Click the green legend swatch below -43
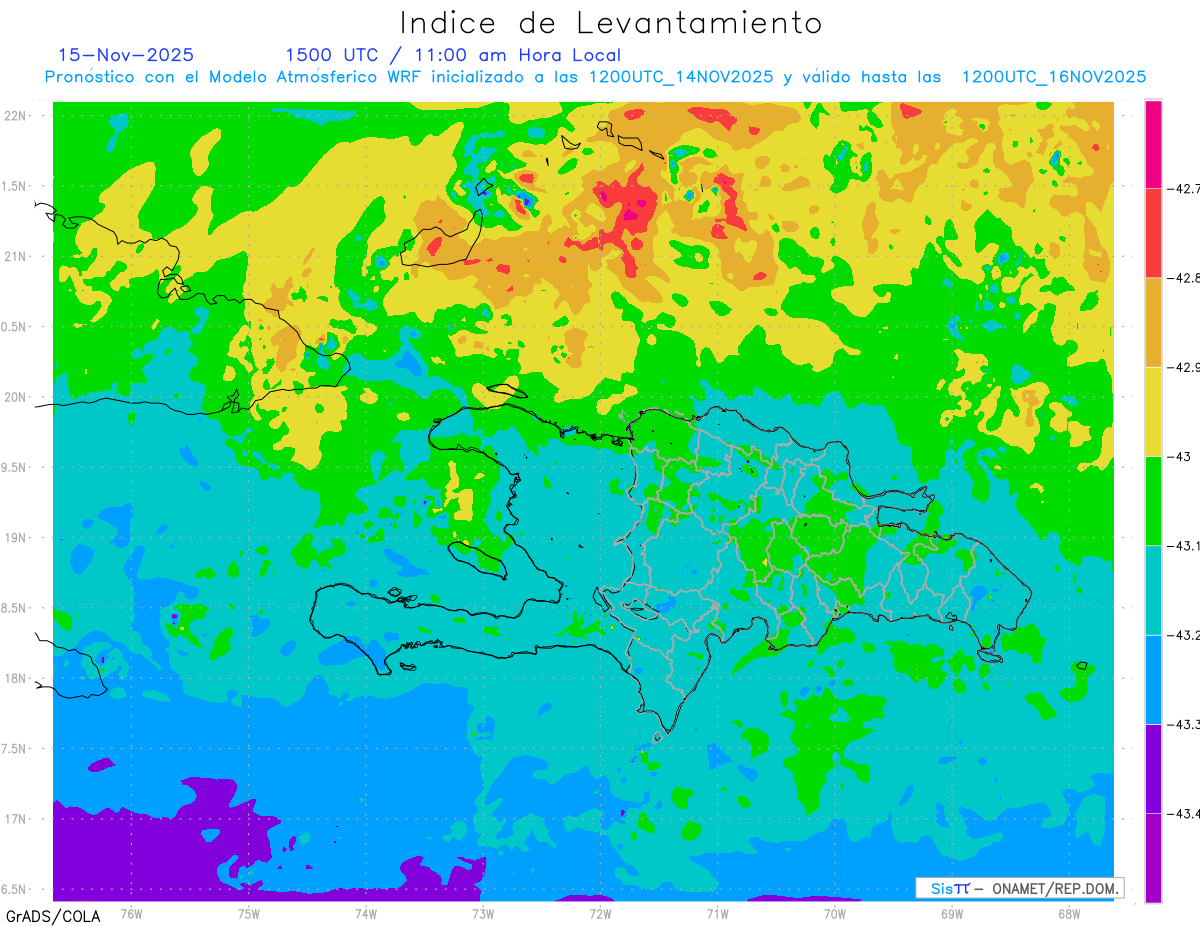The width and height of the screenshot is (1200, 927). [1153, 501]
